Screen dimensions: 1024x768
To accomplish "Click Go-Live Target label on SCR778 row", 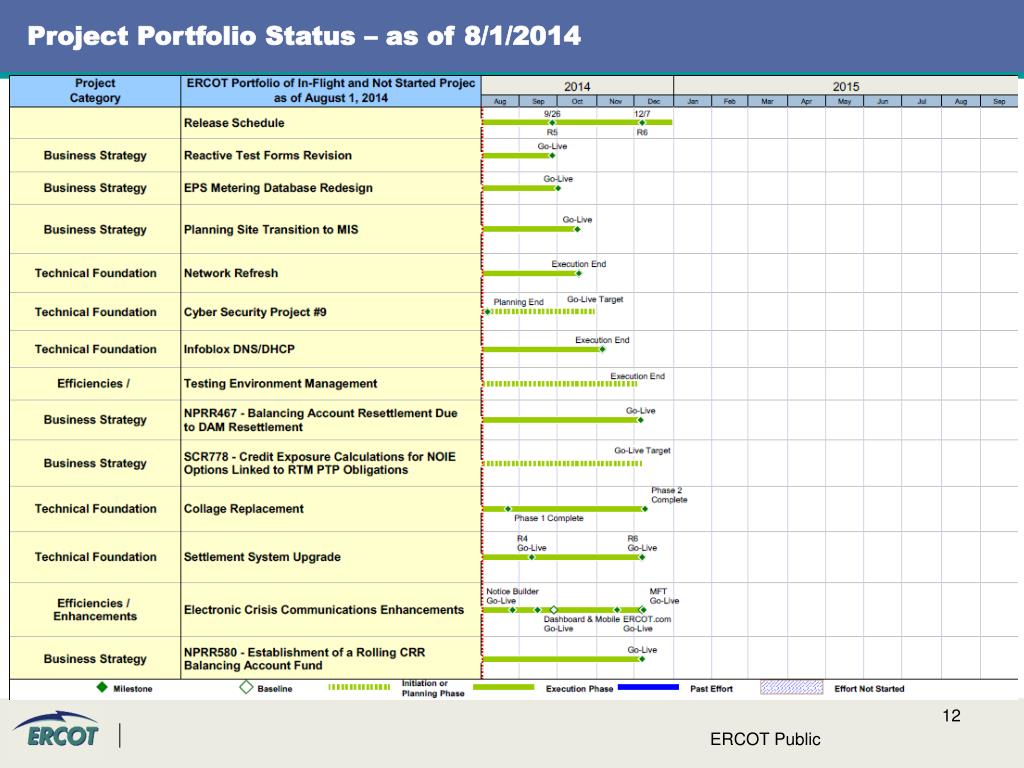I will tap(642, 451).
